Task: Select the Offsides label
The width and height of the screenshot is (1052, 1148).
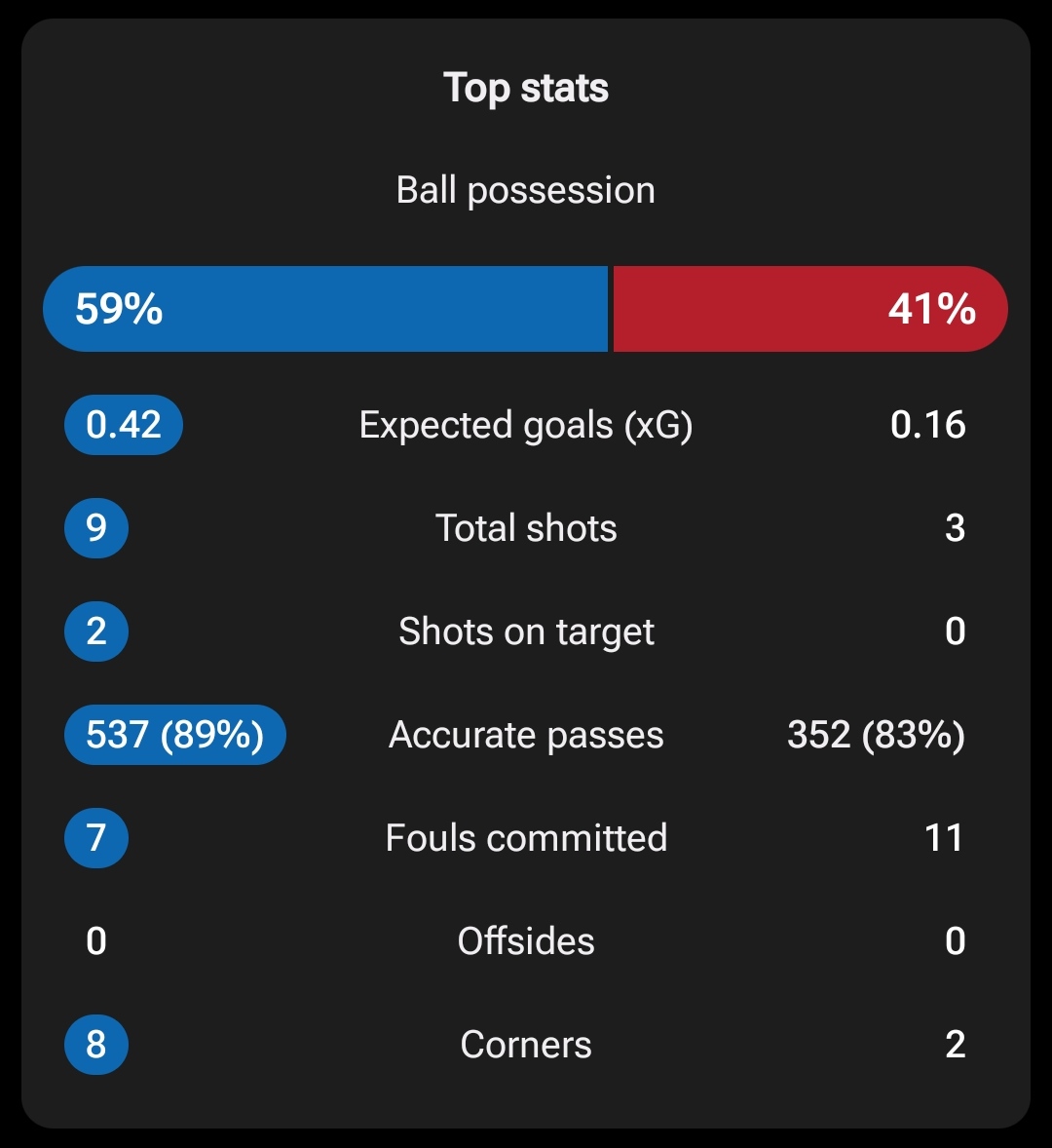Action: (526, 940)
